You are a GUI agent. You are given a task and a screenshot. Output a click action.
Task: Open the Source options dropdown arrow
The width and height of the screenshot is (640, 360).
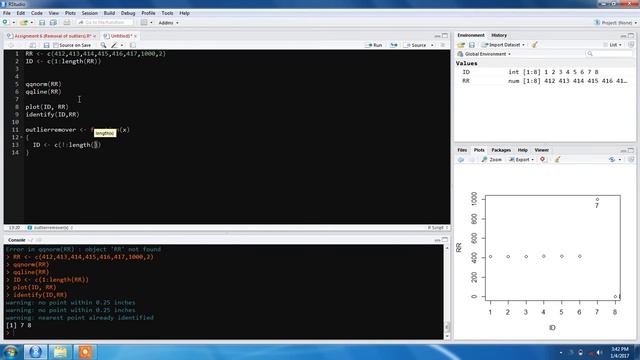[432, 45]
